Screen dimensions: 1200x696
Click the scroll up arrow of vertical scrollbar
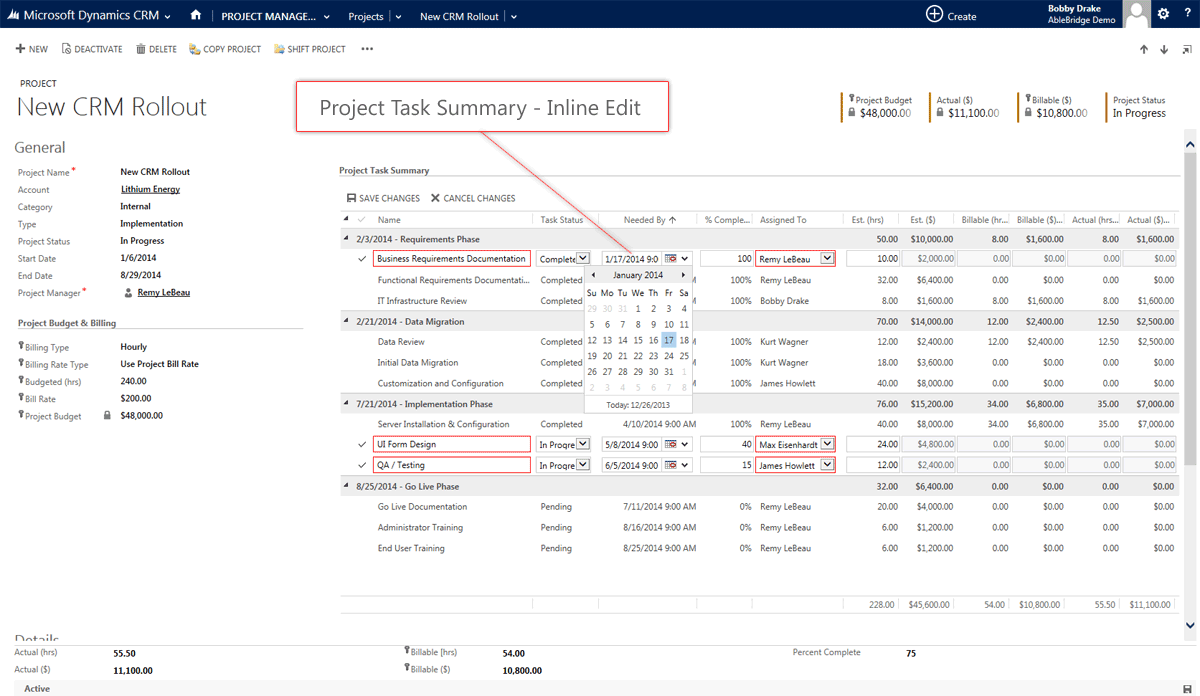click(1190, 146)
